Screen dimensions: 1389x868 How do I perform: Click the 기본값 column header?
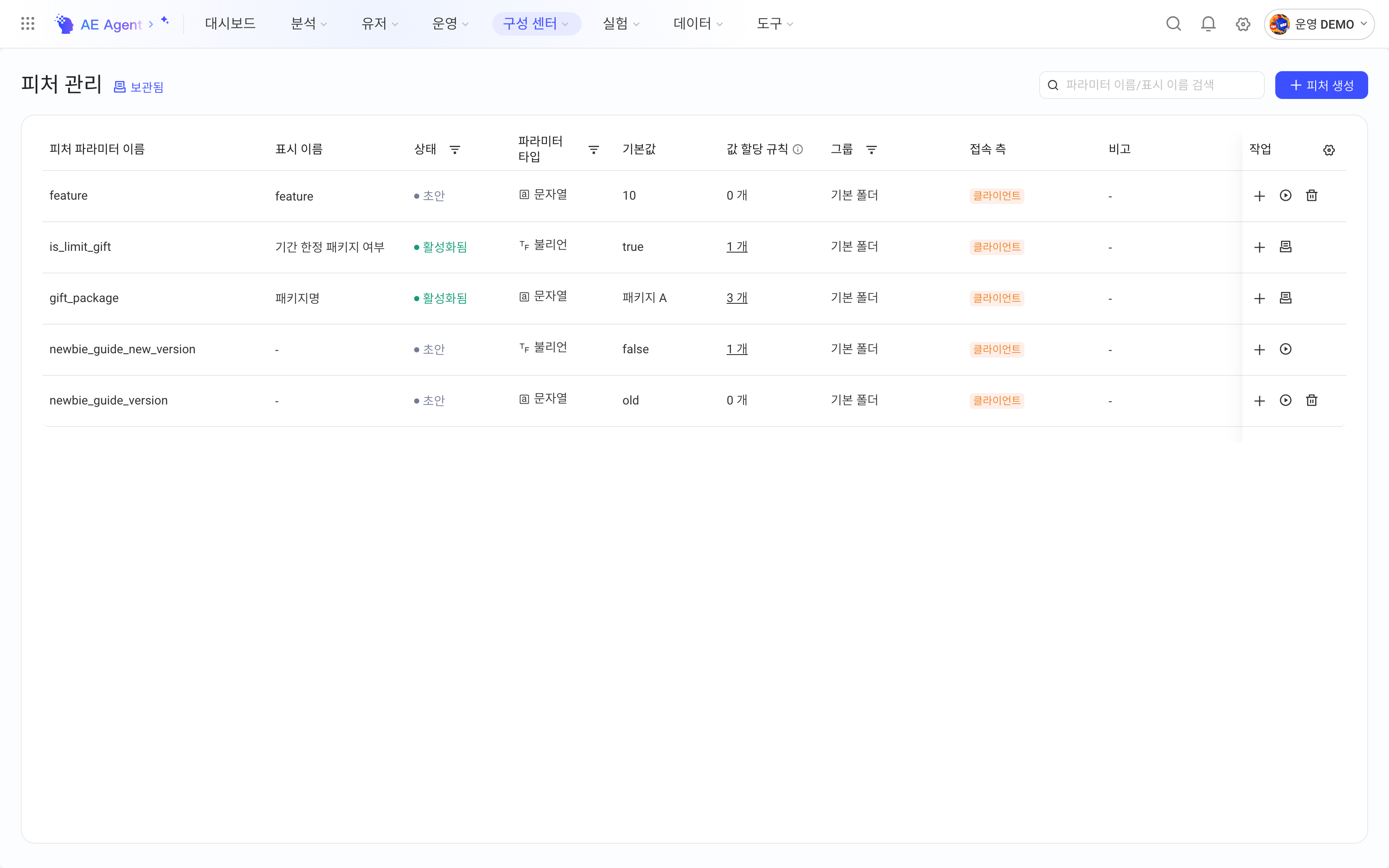639,149
